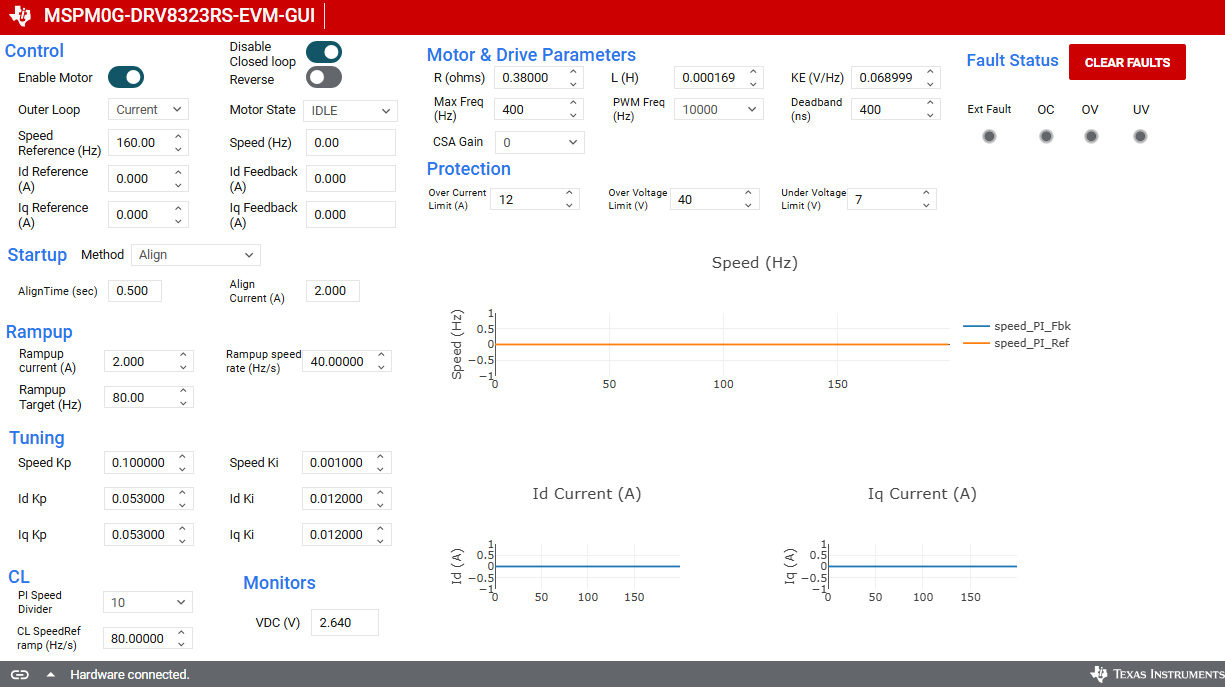Click the Over Current Limit stepper arrows
The height and width of the screenshot is (687, 1225).
569,199
